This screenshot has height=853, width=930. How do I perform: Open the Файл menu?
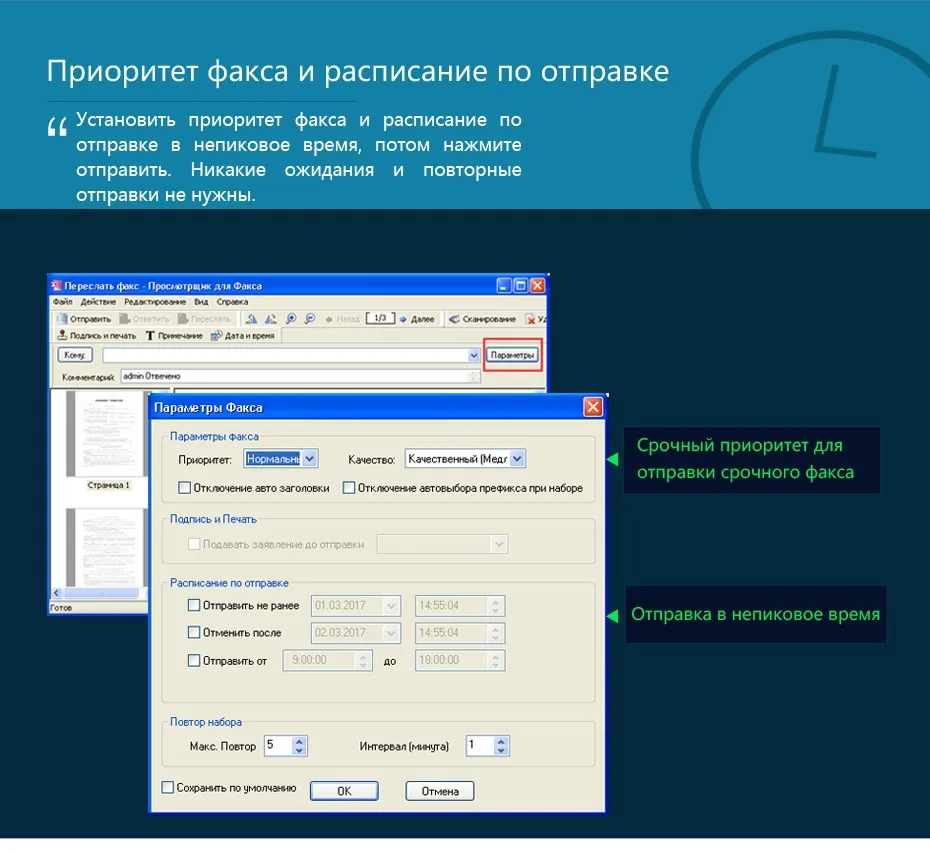click(62, 302)
